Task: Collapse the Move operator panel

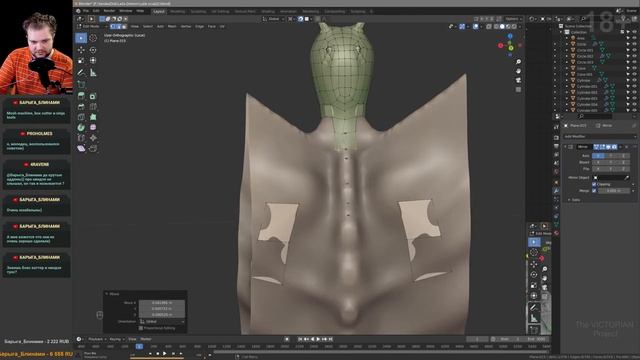Action: [x=107, y=294]
